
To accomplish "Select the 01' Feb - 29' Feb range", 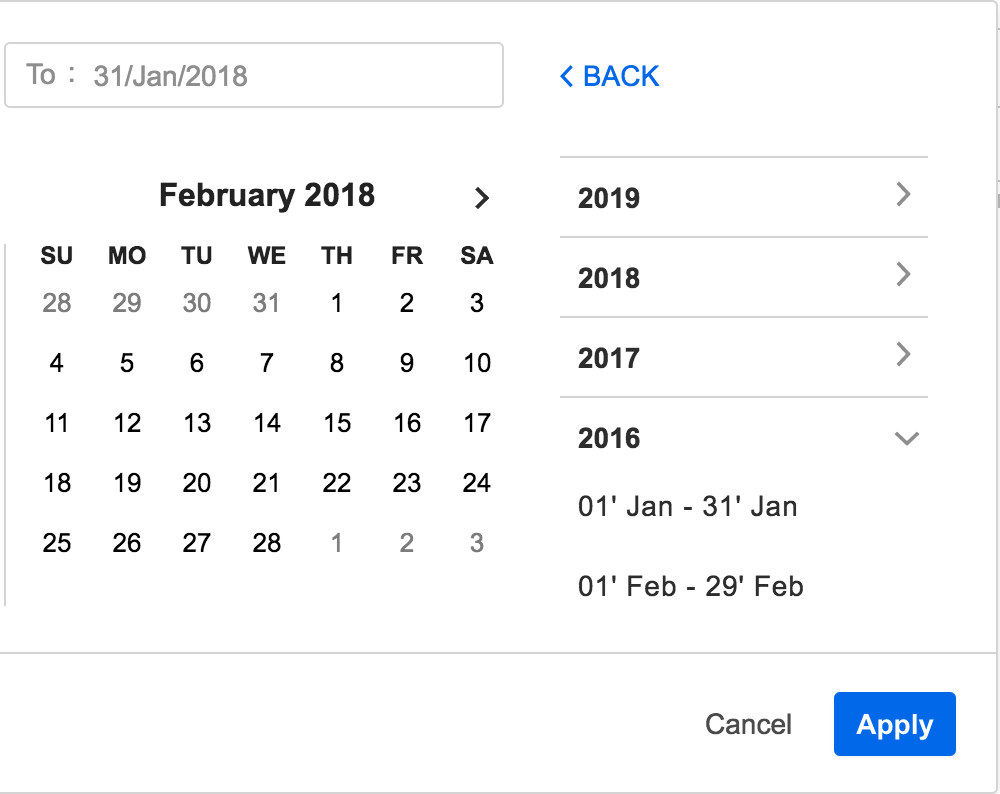I will click(690, 586).
